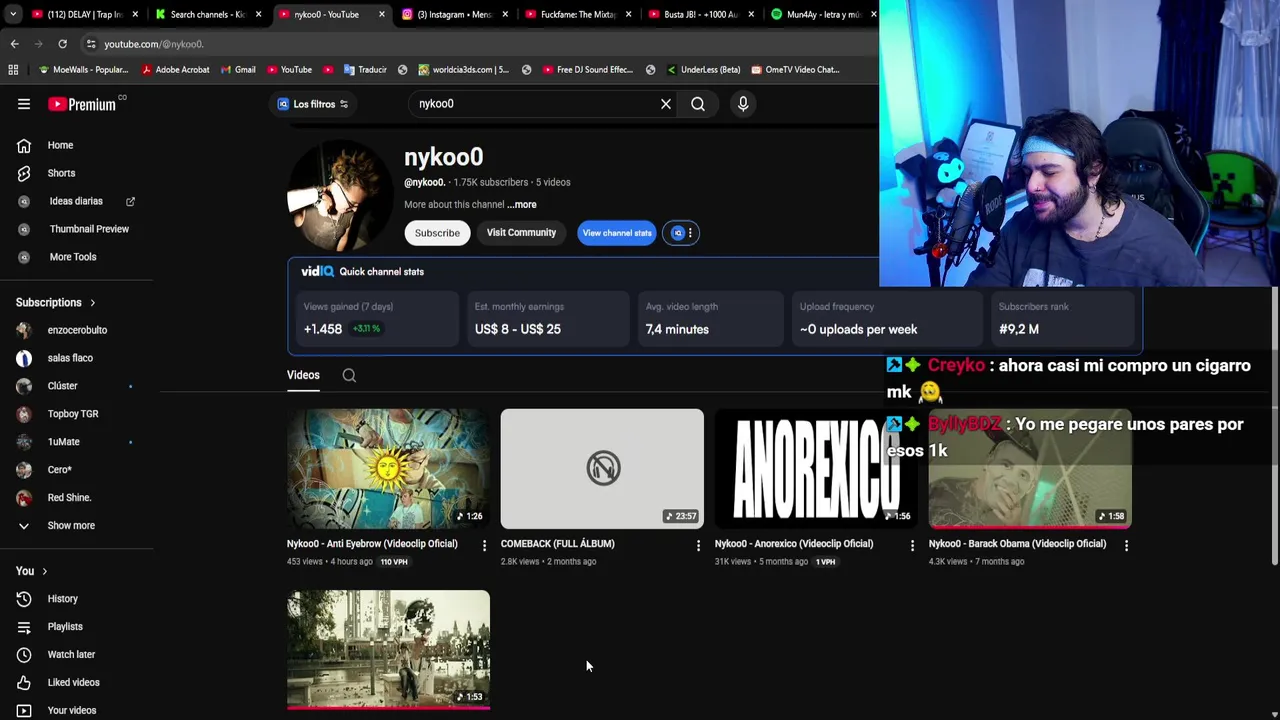Open Gmail bookmark

238,70
